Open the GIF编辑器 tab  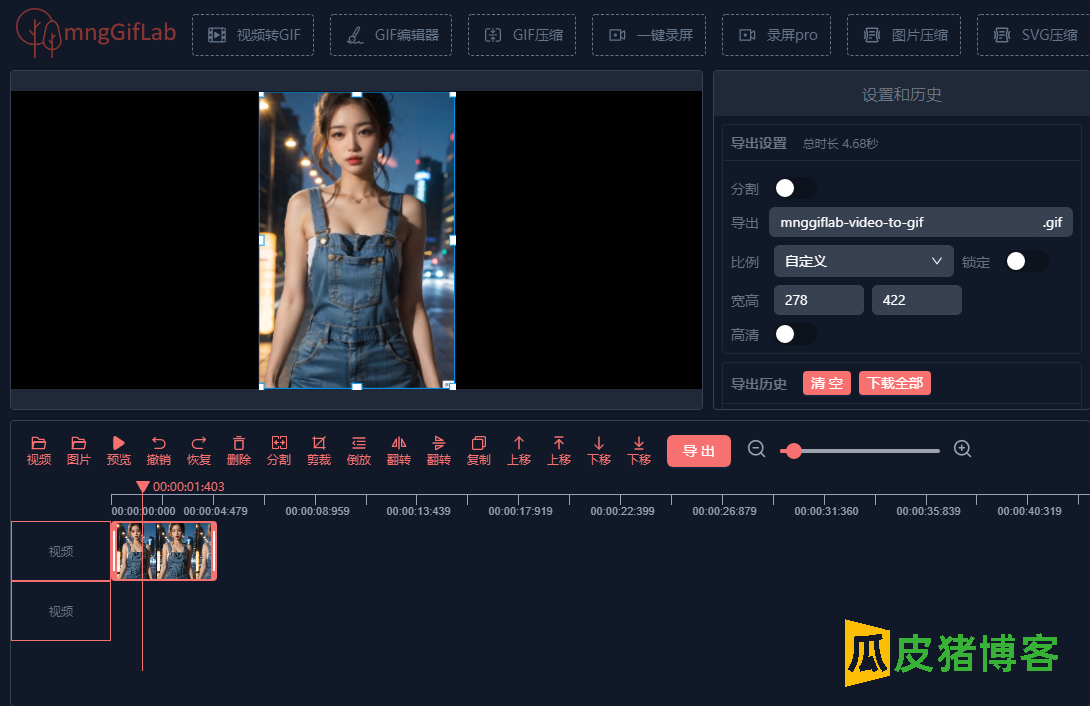tap(391, 35)
